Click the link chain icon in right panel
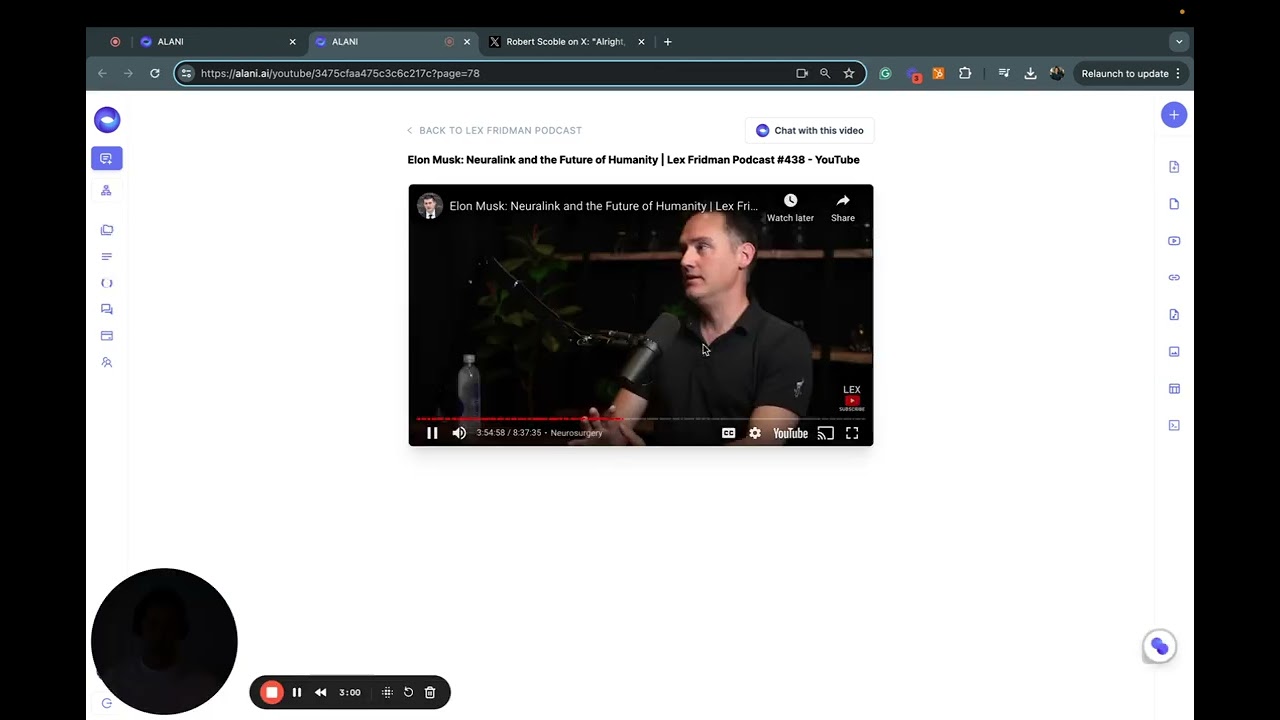This screenshot has height=720, width=1280. (x=1174, y=278)
